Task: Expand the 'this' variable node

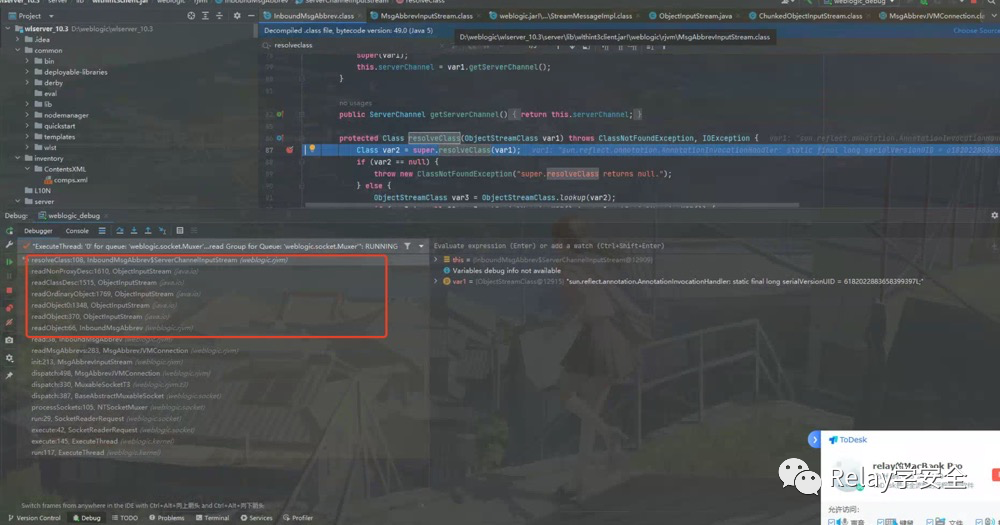Action: pos(436,260)
